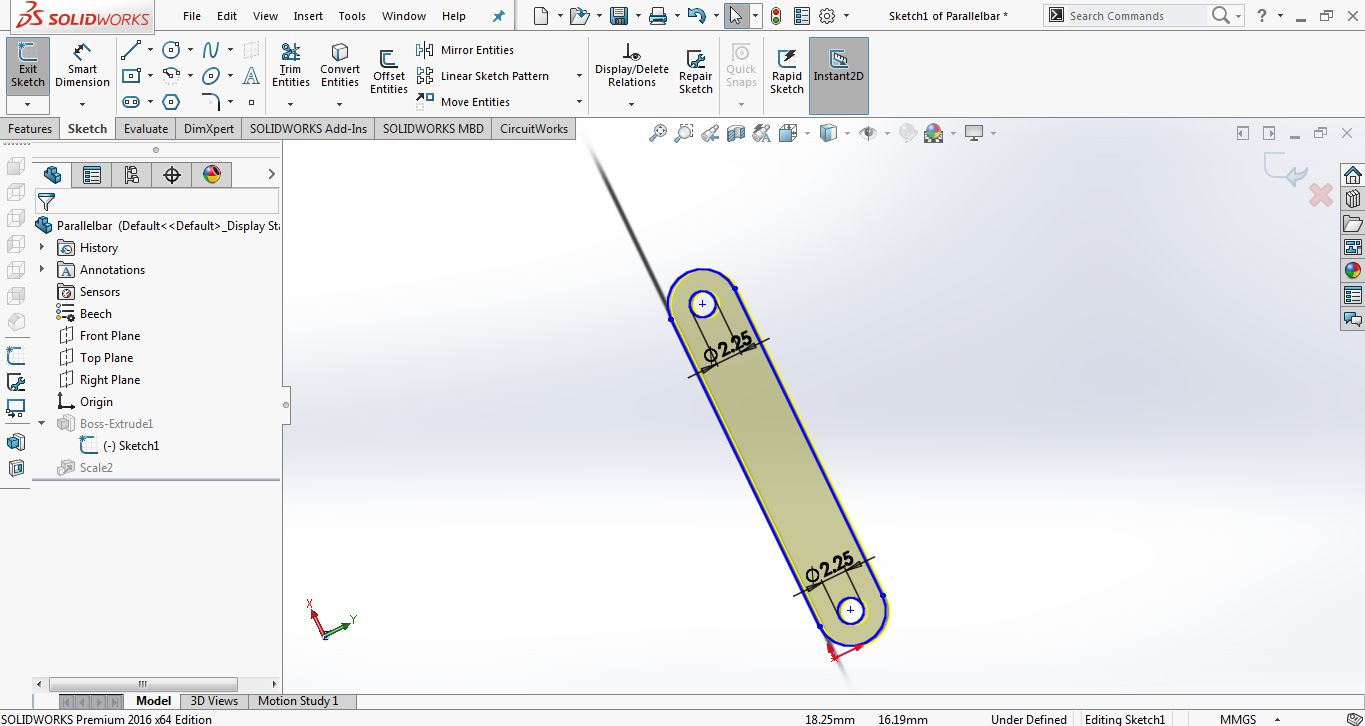This screenshot has width=1365, height=726.
Task: Expand the Display/Delete Relations dropdown
Action: point(632,104)
